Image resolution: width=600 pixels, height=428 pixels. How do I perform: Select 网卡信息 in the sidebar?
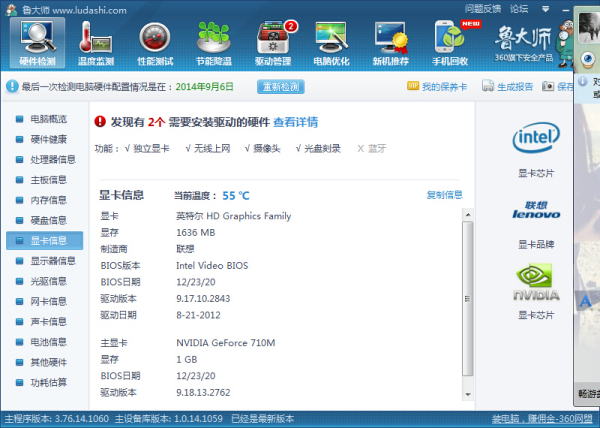[x=44, y=301]
